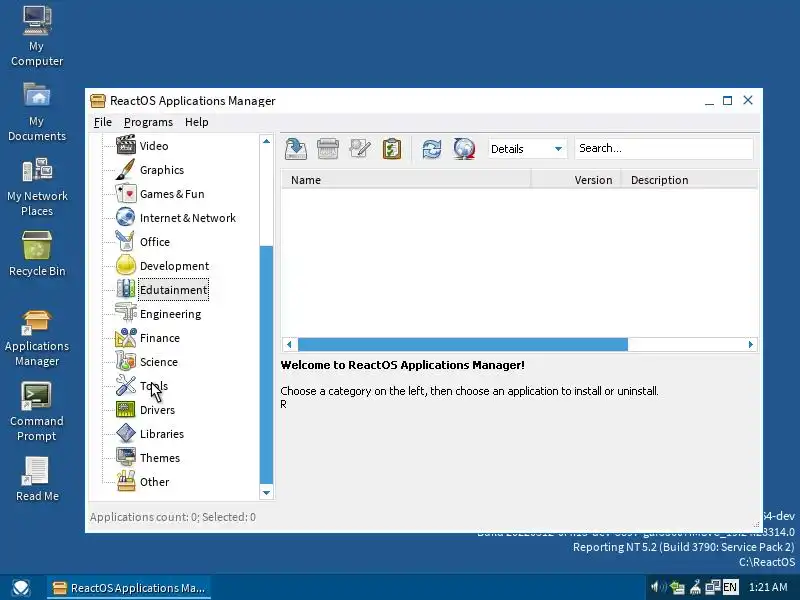
Task: Select the Graphics paintbrush icon
Action: (x=126, y=169)
